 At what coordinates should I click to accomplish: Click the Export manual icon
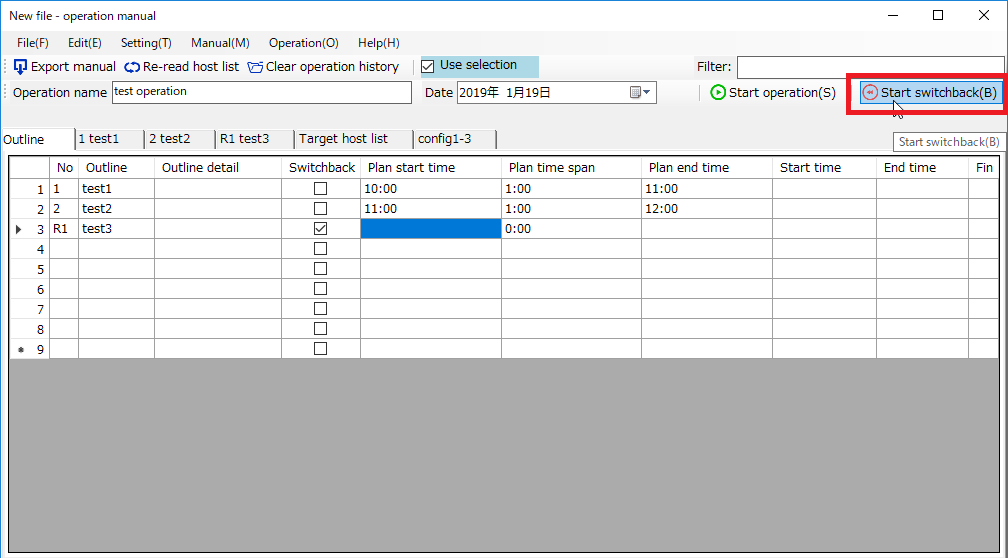coord(21,67)
